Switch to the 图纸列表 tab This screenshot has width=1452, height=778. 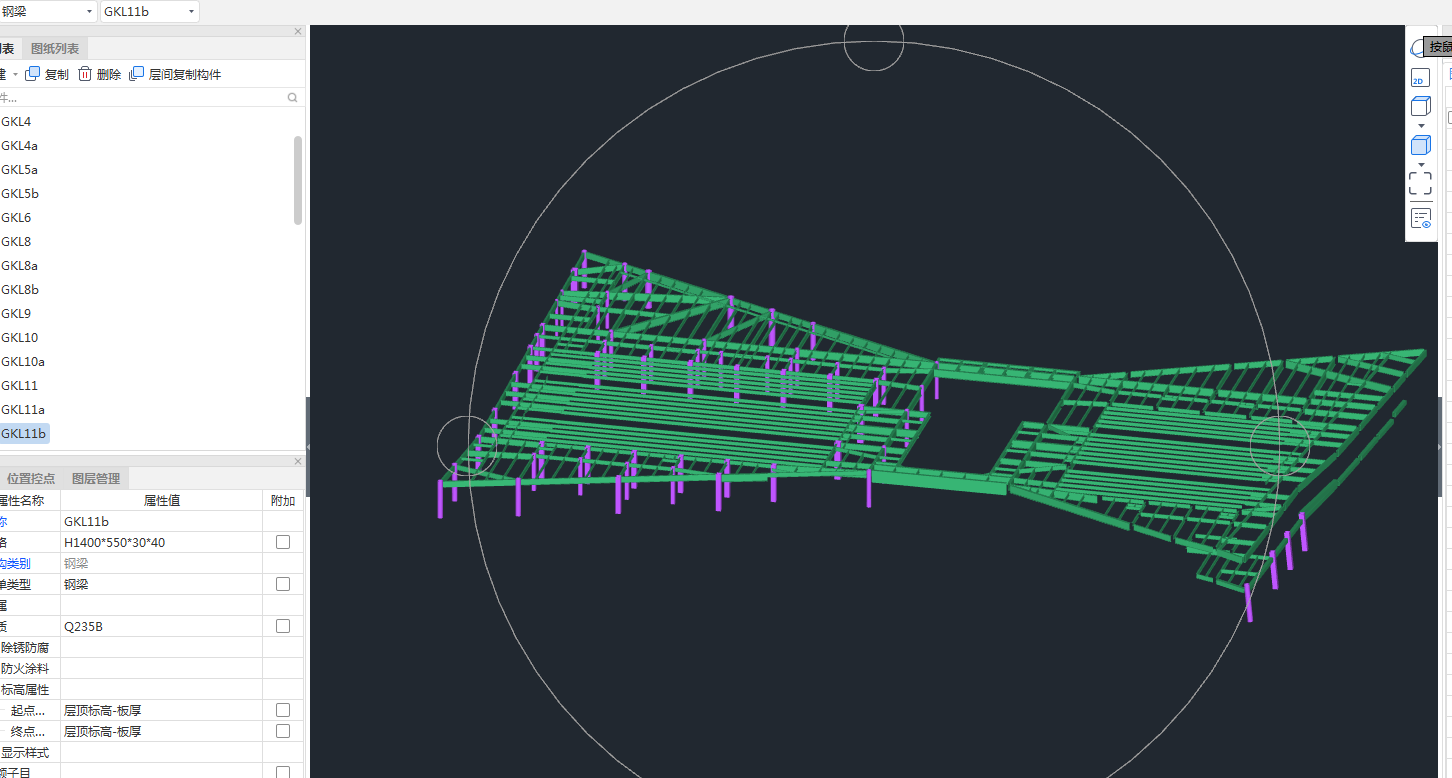55,48
